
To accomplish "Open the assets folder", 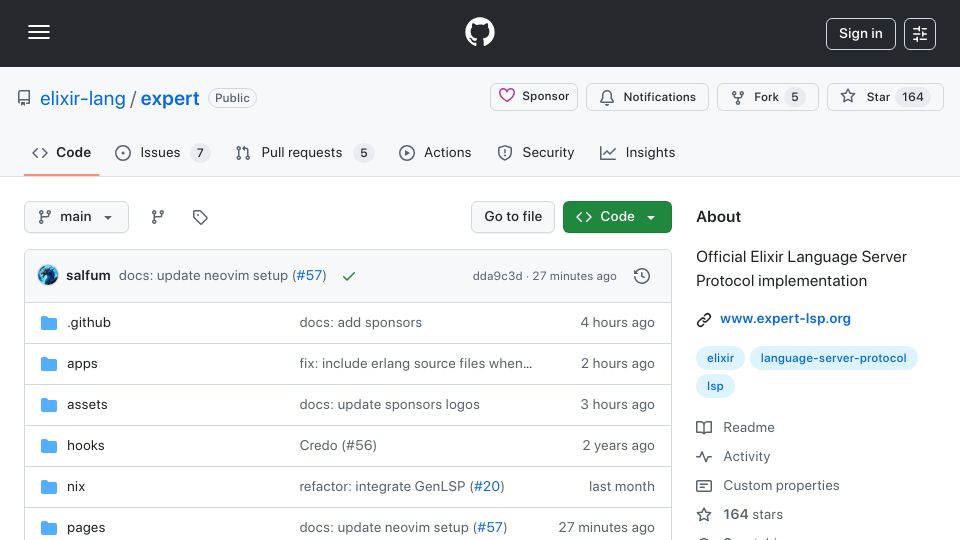I will tap(87, 405).
